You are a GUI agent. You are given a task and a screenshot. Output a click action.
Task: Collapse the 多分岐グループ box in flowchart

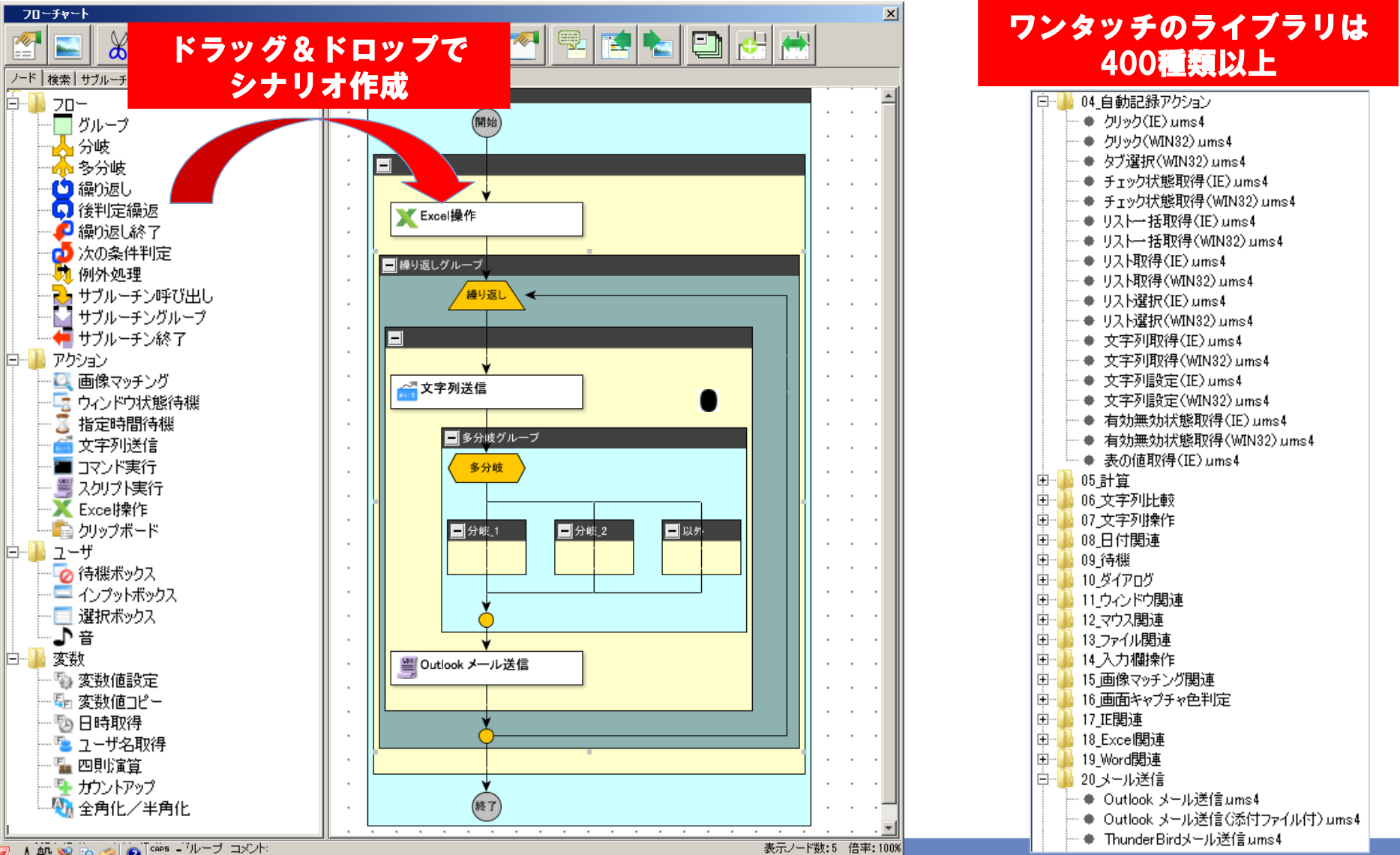(451, 437)
